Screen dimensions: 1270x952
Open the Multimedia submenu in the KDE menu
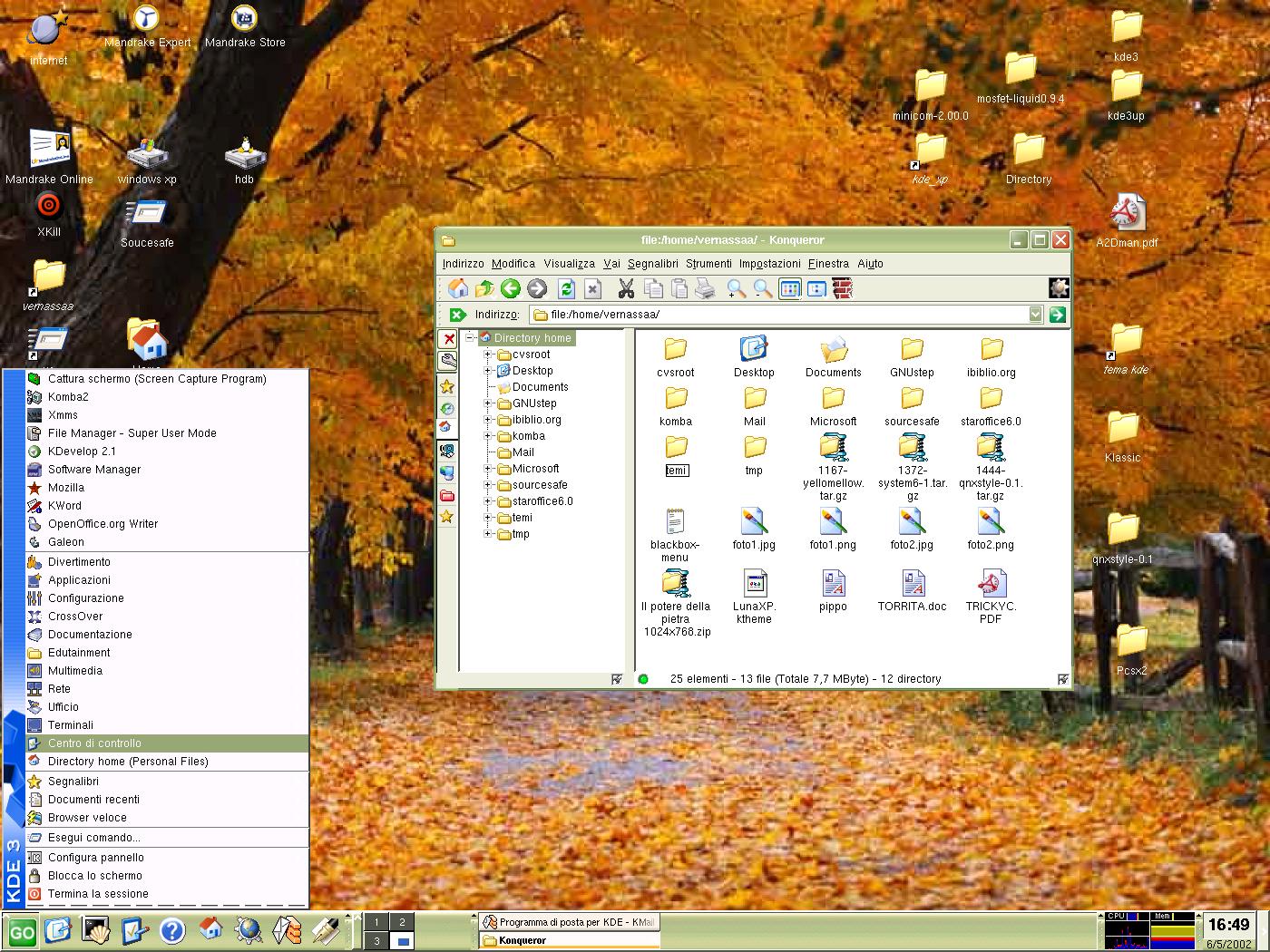pyautogui.click(x=167, y=671)
